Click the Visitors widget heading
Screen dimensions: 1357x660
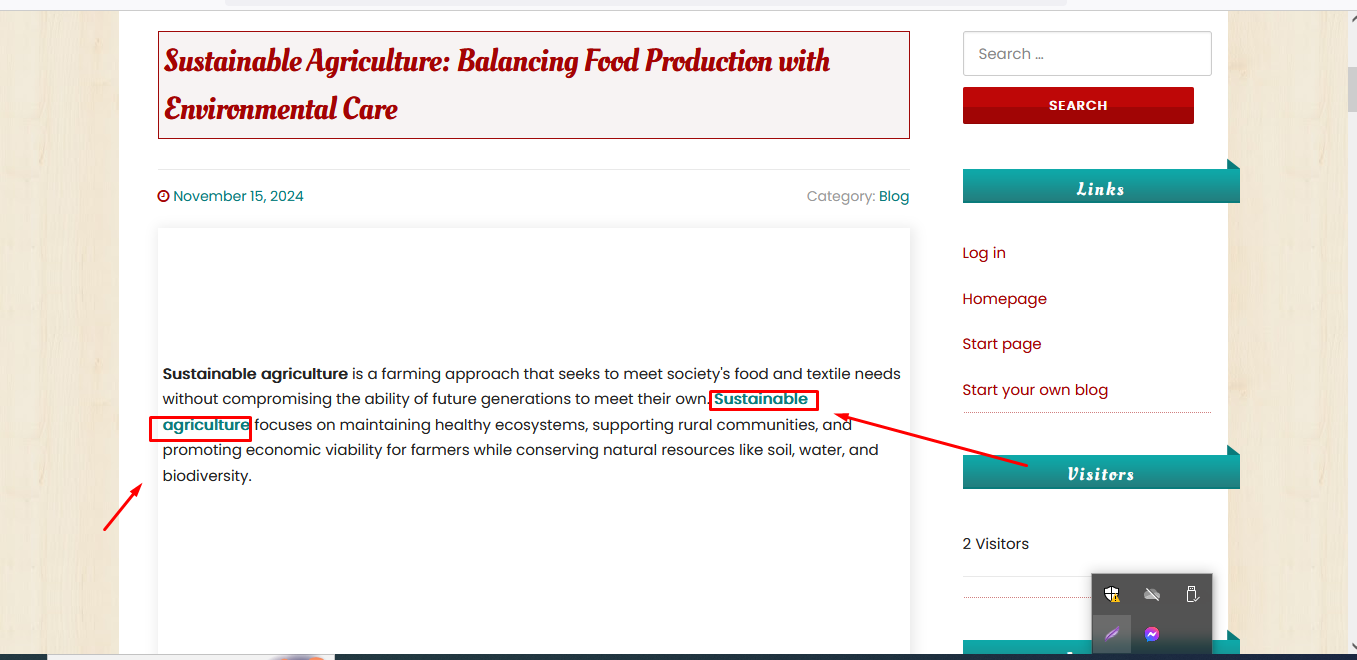(x=1100, y=474)
